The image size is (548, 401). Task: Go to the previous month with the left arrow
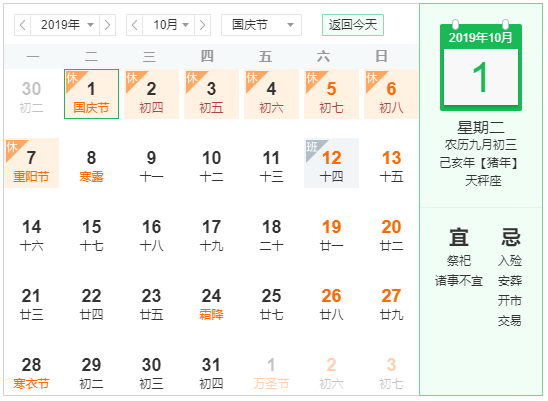click(135, 25)
